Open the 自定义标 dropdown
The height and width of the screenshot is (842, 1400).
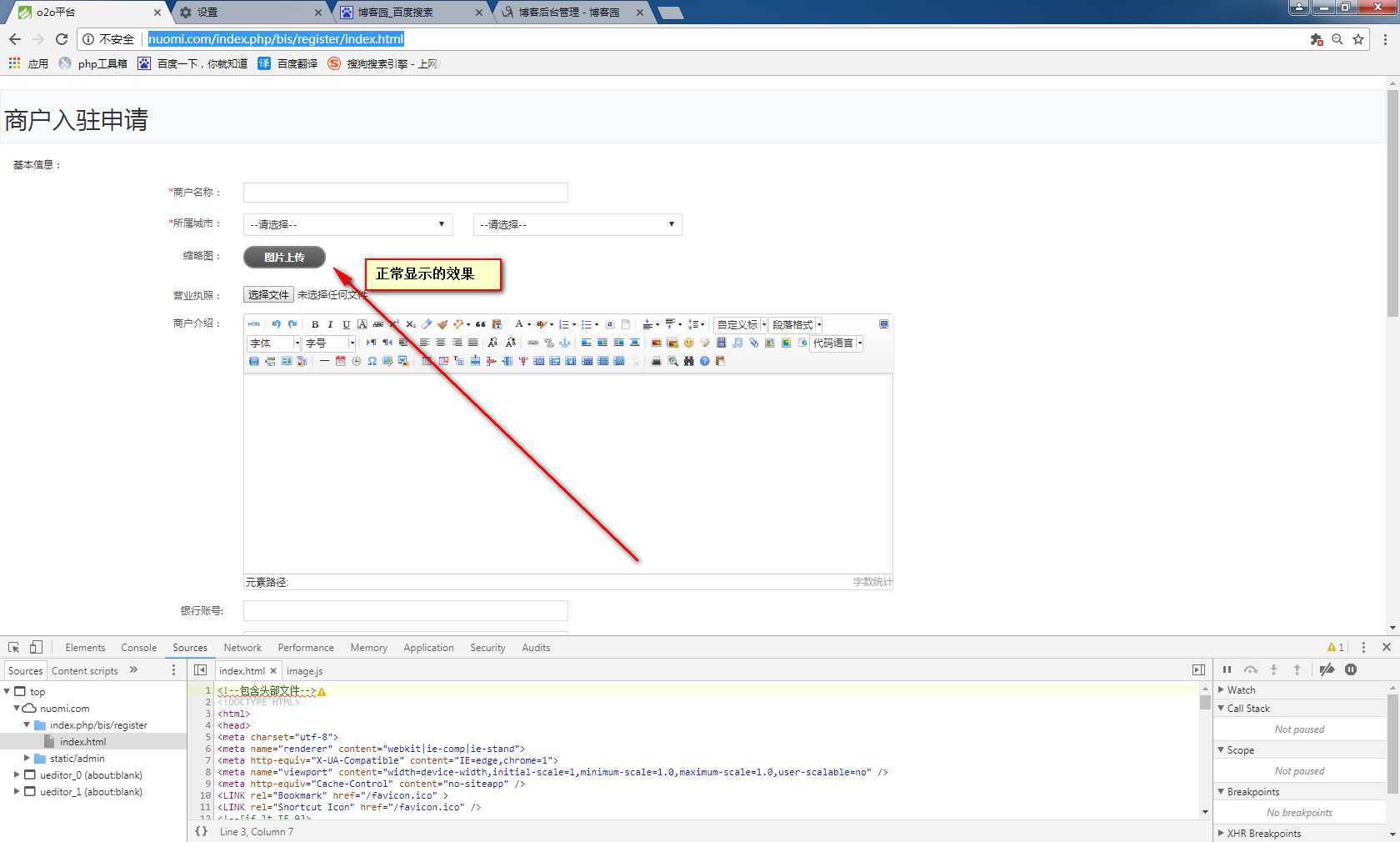click(x=741, y=324)
